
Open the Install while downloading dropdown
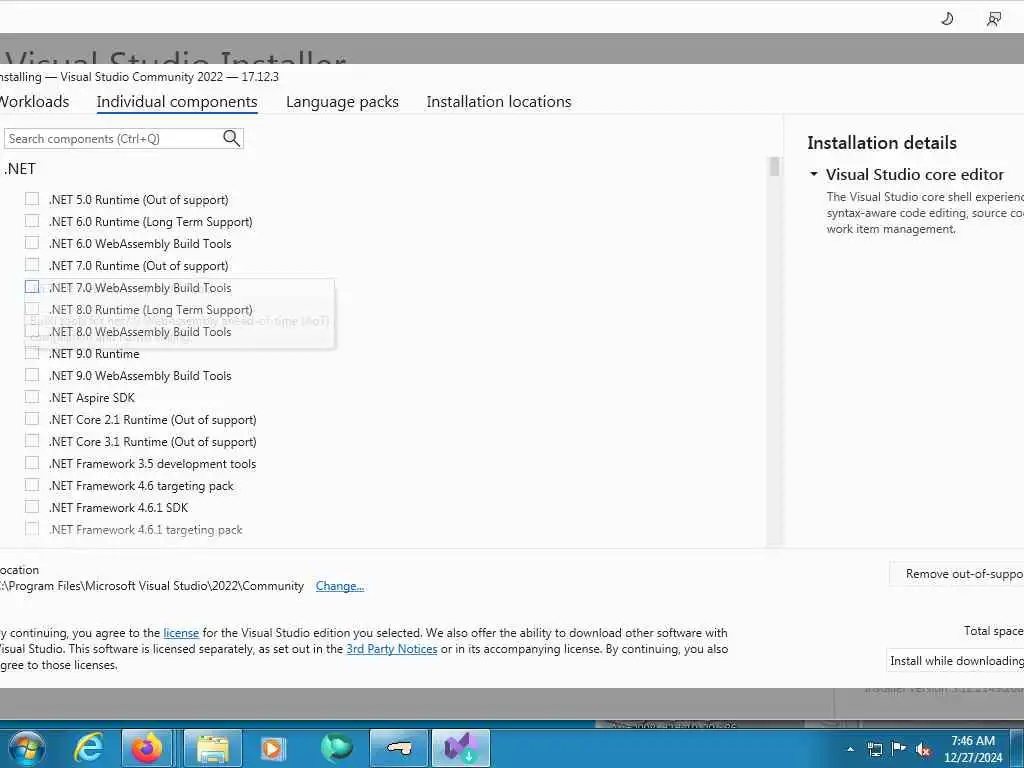pyautogui.click(x=955, y=661)
